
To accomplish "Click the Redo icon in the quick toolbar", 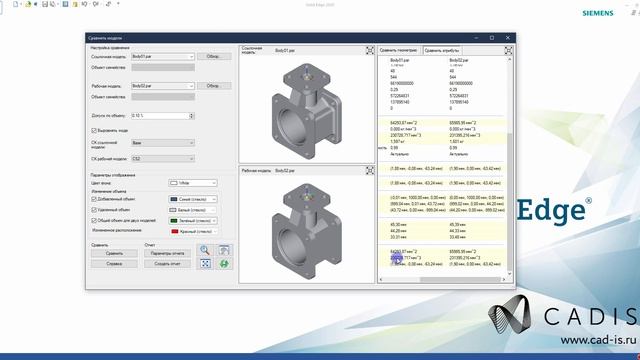I will tap(96, 4).
